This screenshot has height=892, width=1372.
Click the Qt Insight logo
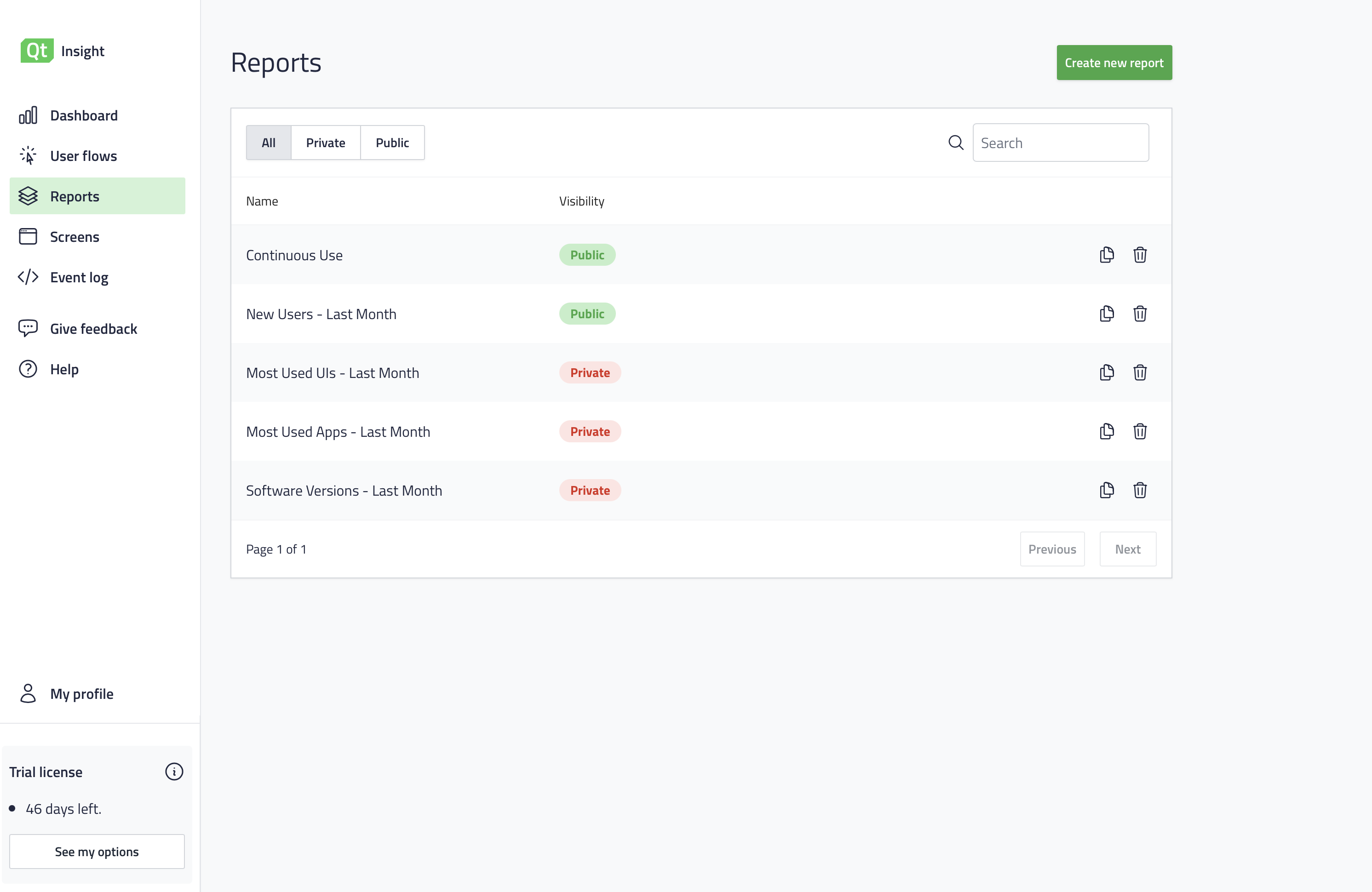tap(62, 51)
